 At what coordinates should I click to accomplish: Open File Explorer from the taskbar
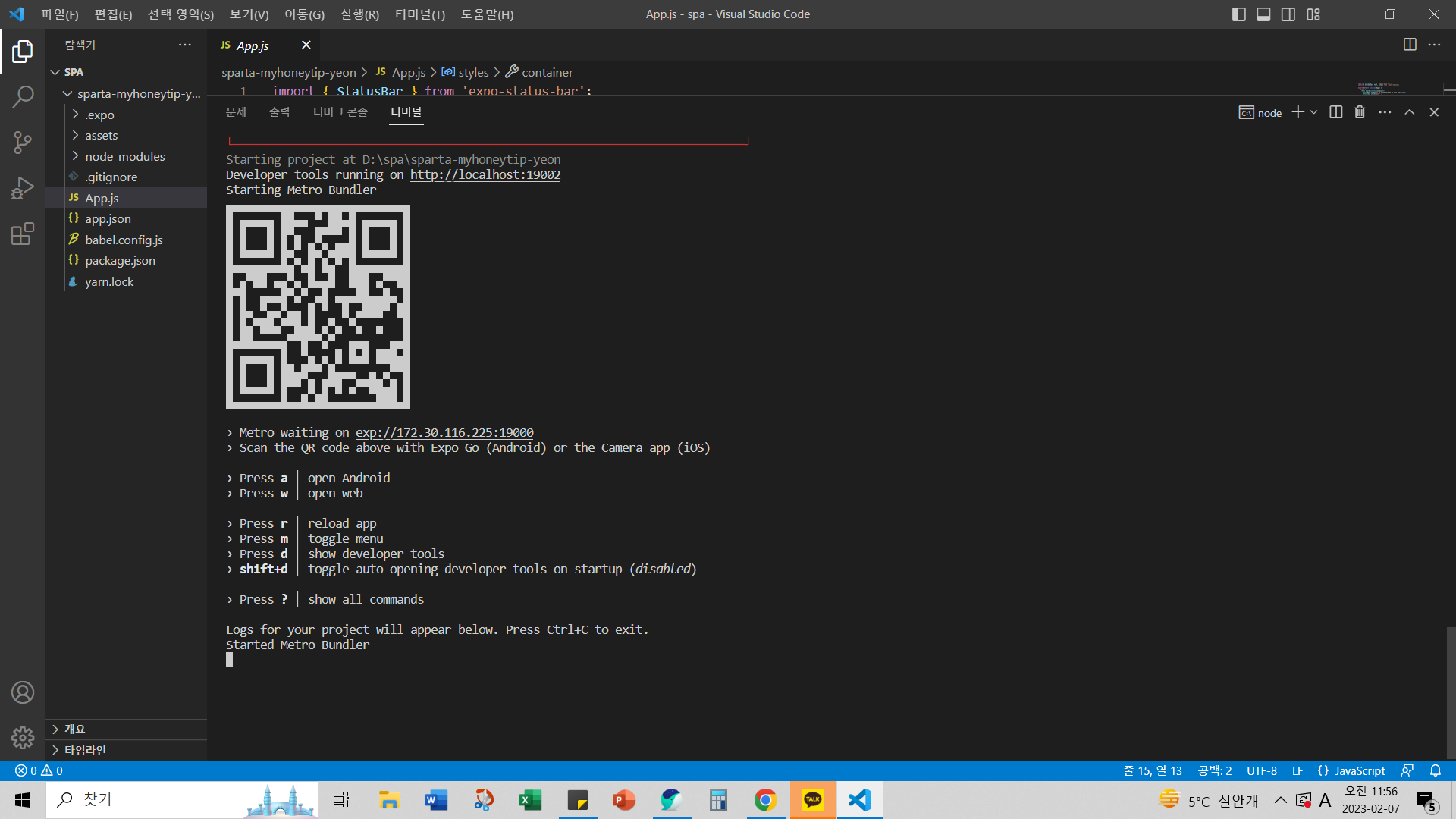pos(389,800)
